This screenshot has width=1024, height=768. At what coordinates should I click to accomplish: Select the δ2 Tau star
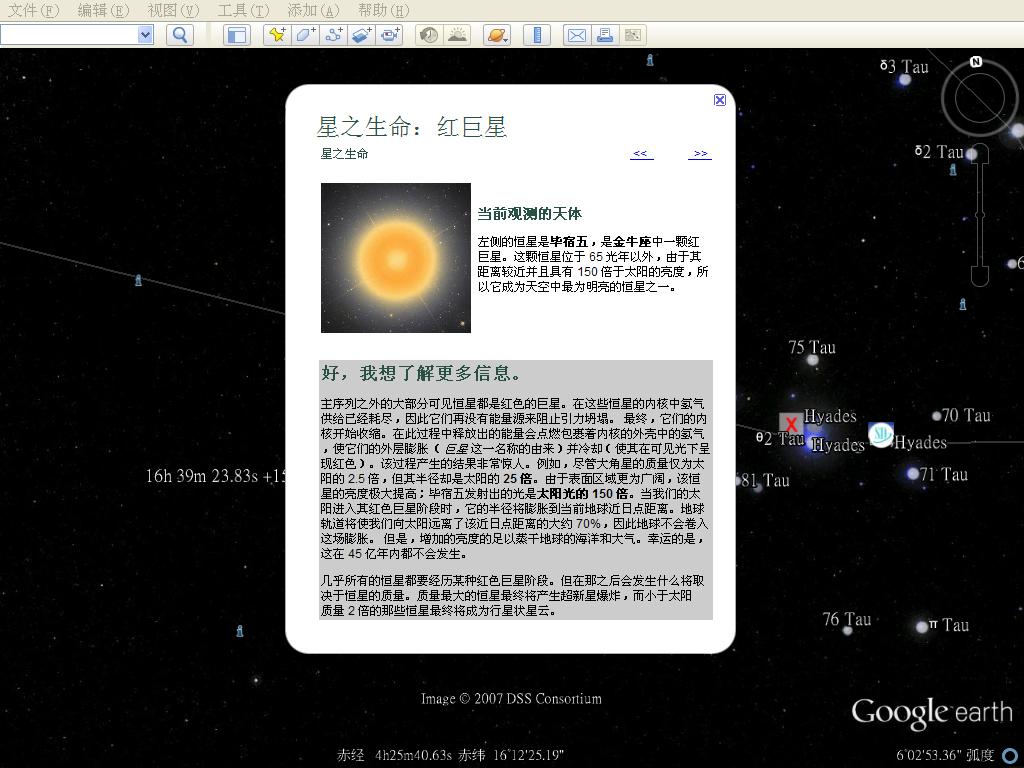pyautogui.click(x=971, y=154)
